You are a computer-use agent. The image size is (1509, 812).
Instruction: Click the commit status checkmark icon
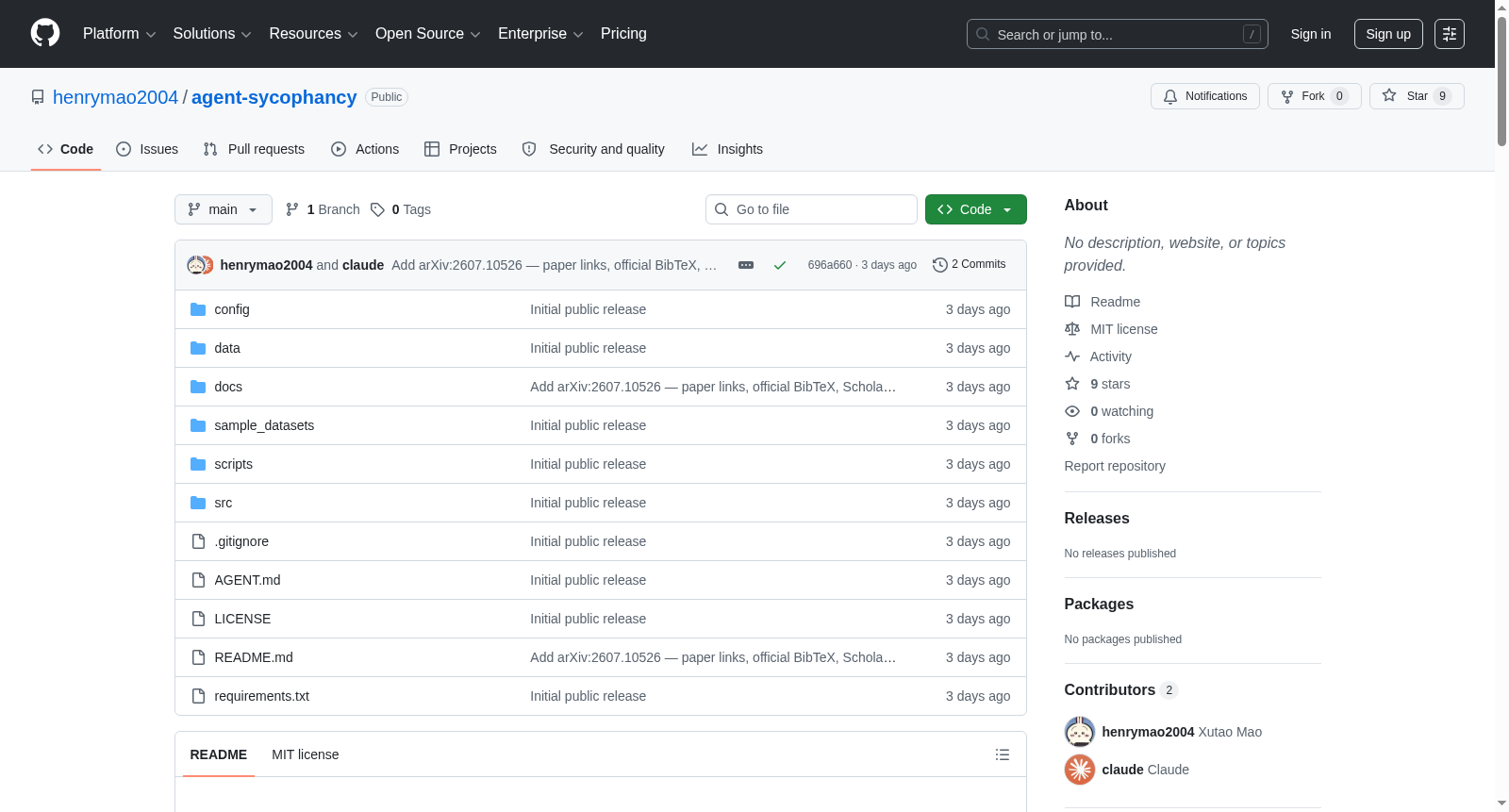point(780,265)
